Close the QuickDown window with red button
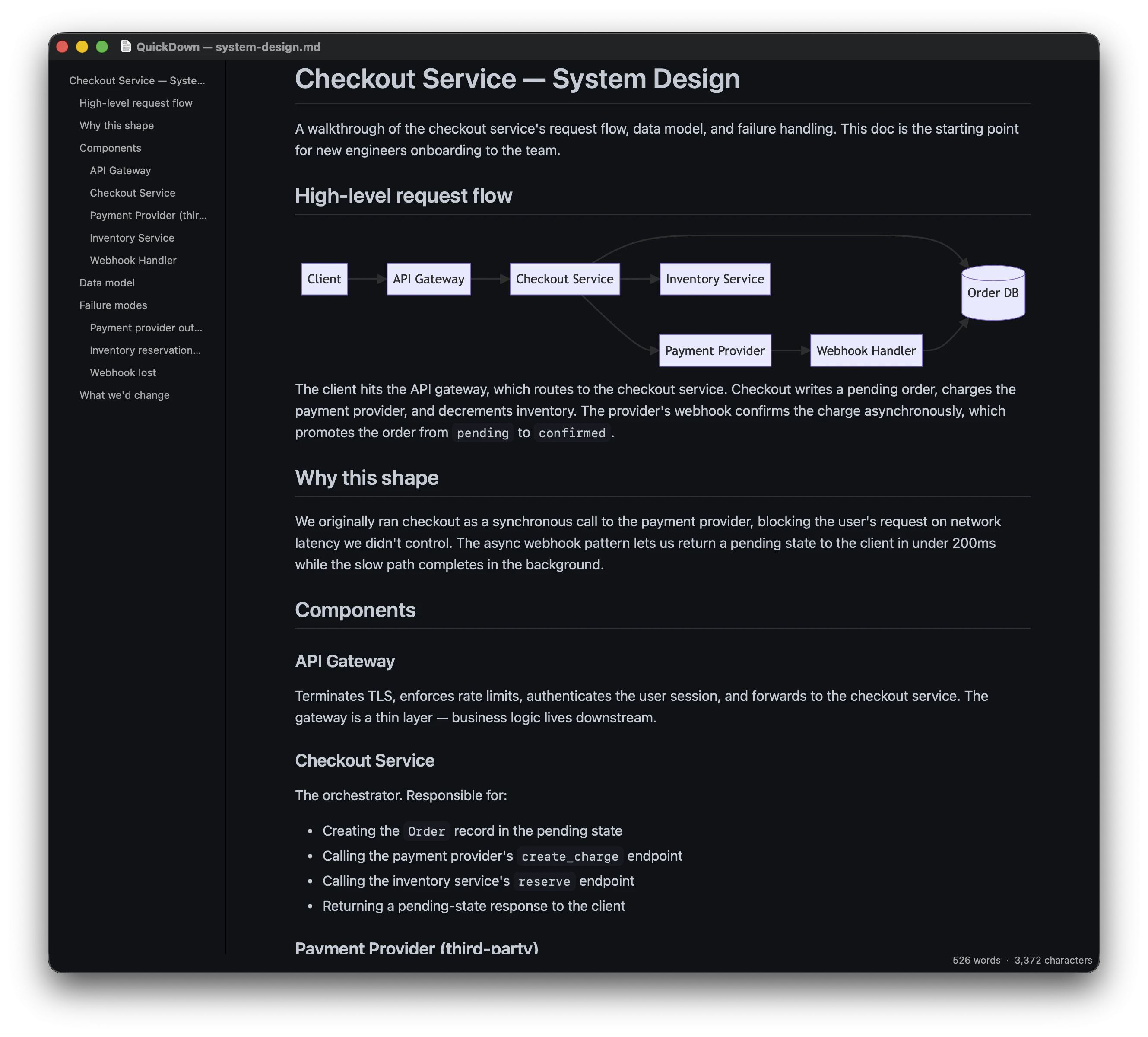1148x1037 pixels. tap(63, 47)
